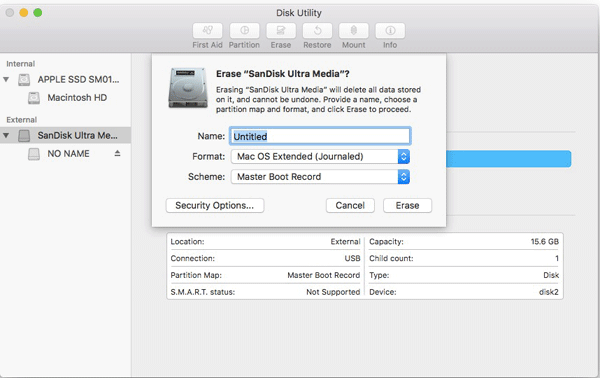Click the Device value disk2
Screen dimensions: 600x378
pos(549,292)
